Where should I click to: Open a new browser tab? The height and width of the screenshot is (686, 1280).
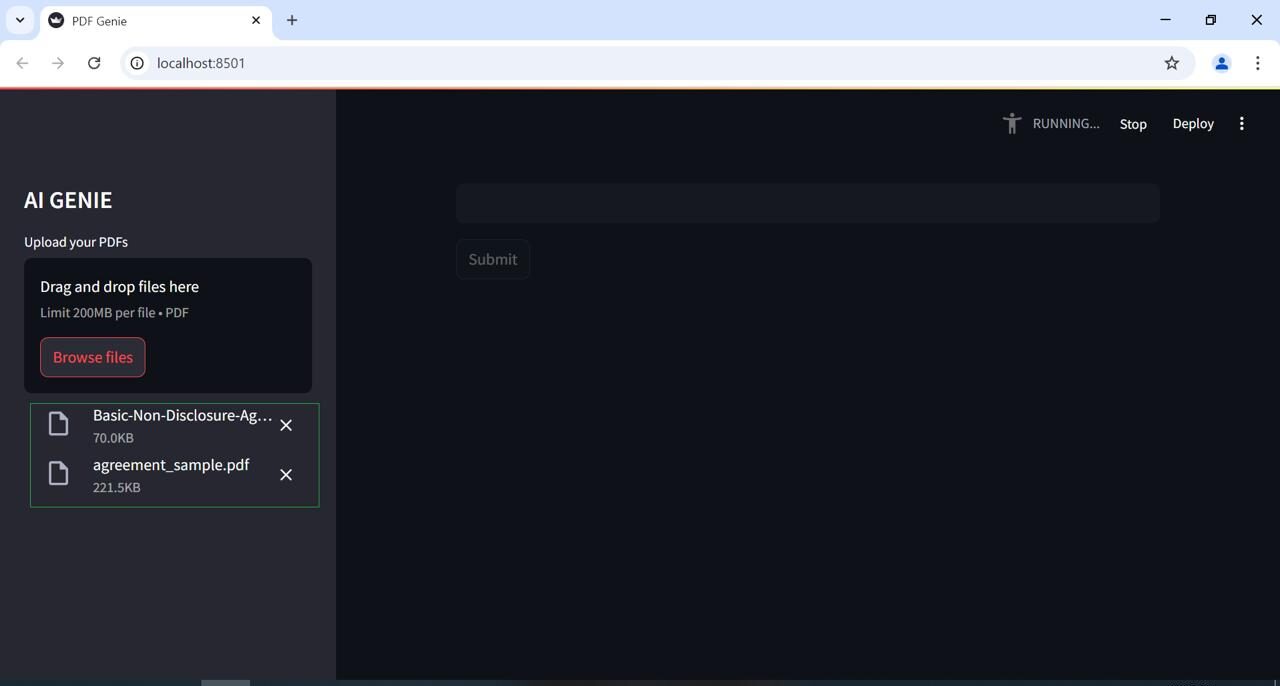[292, 20]
